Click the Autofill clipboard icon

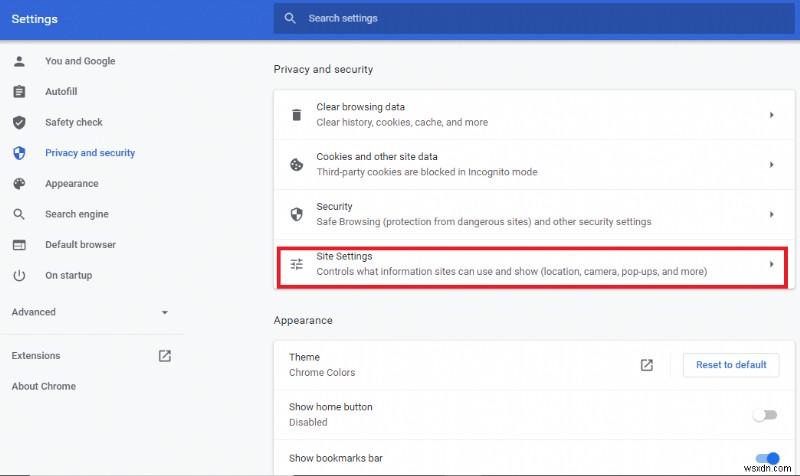pyautogui.click(x=19, y=92)
